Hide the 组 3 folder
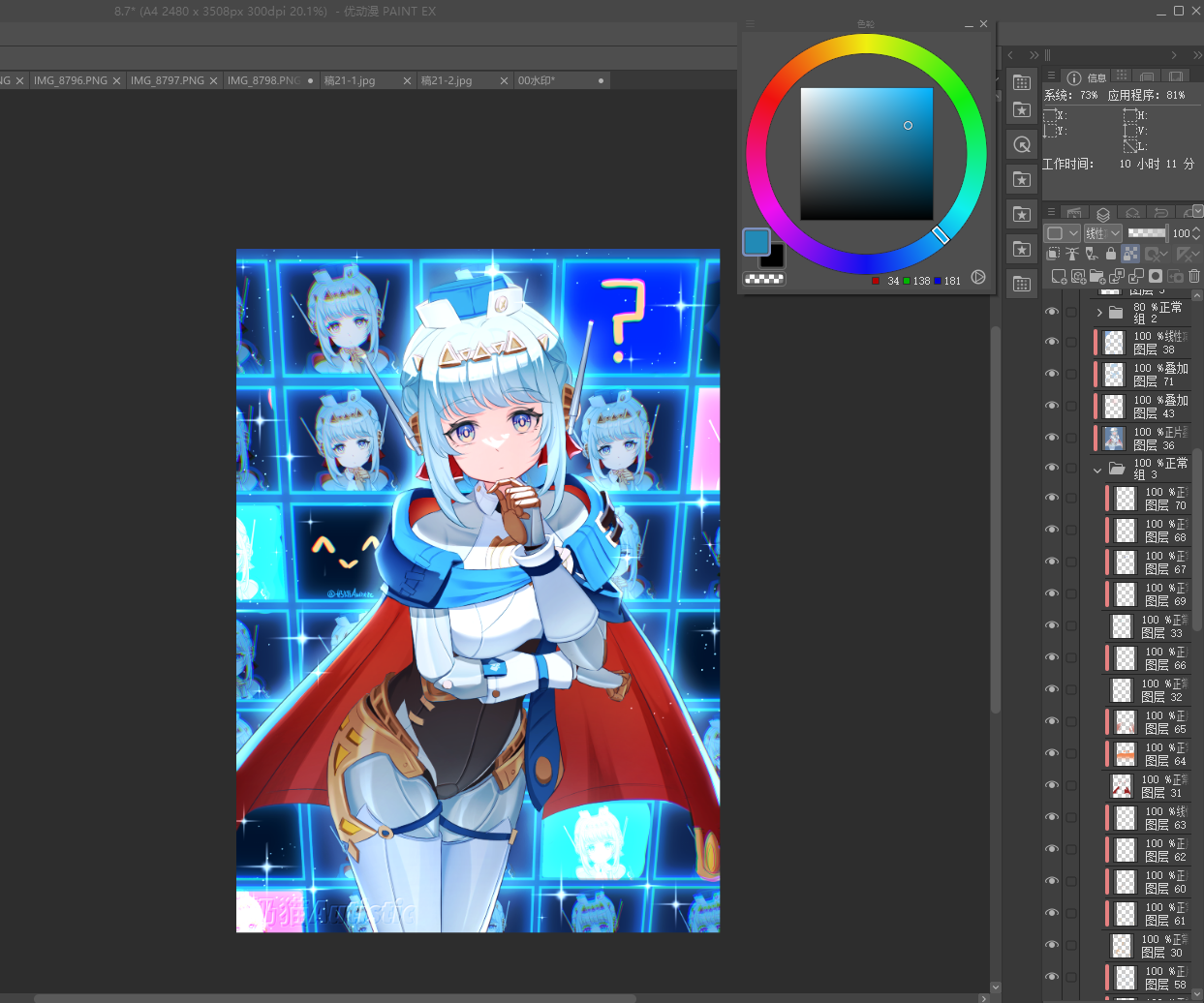Screen dimensions: 1204x1003 point(1051,469)
